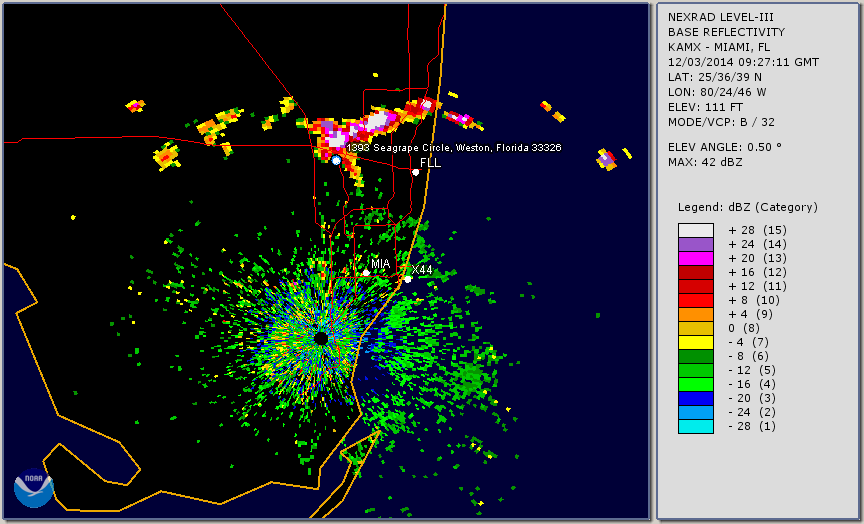Click the KAMX - MIAMI, FL text

coord(719,47)
